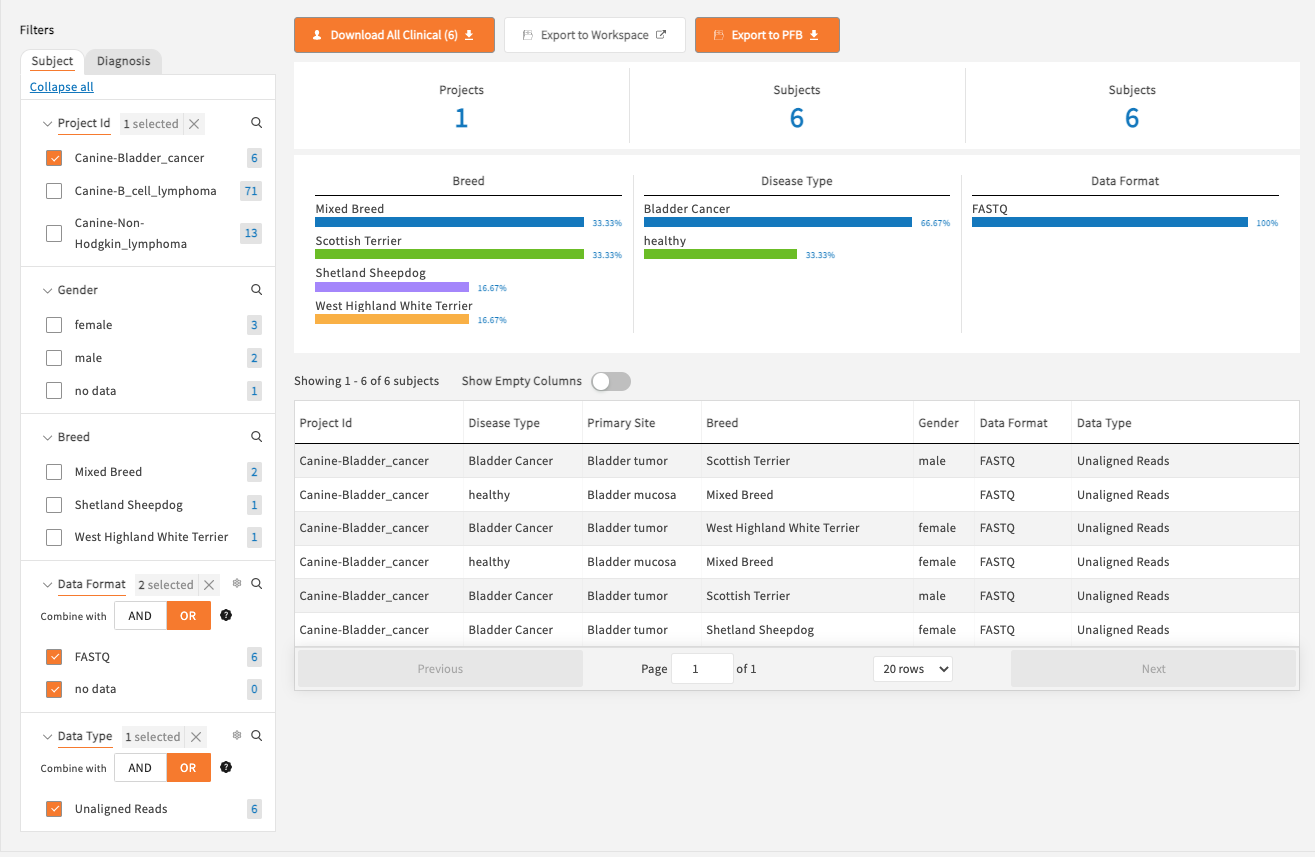Click the search icon beside Gender
The width and height of the screenshot is (1315, 857).
point(256,289)
